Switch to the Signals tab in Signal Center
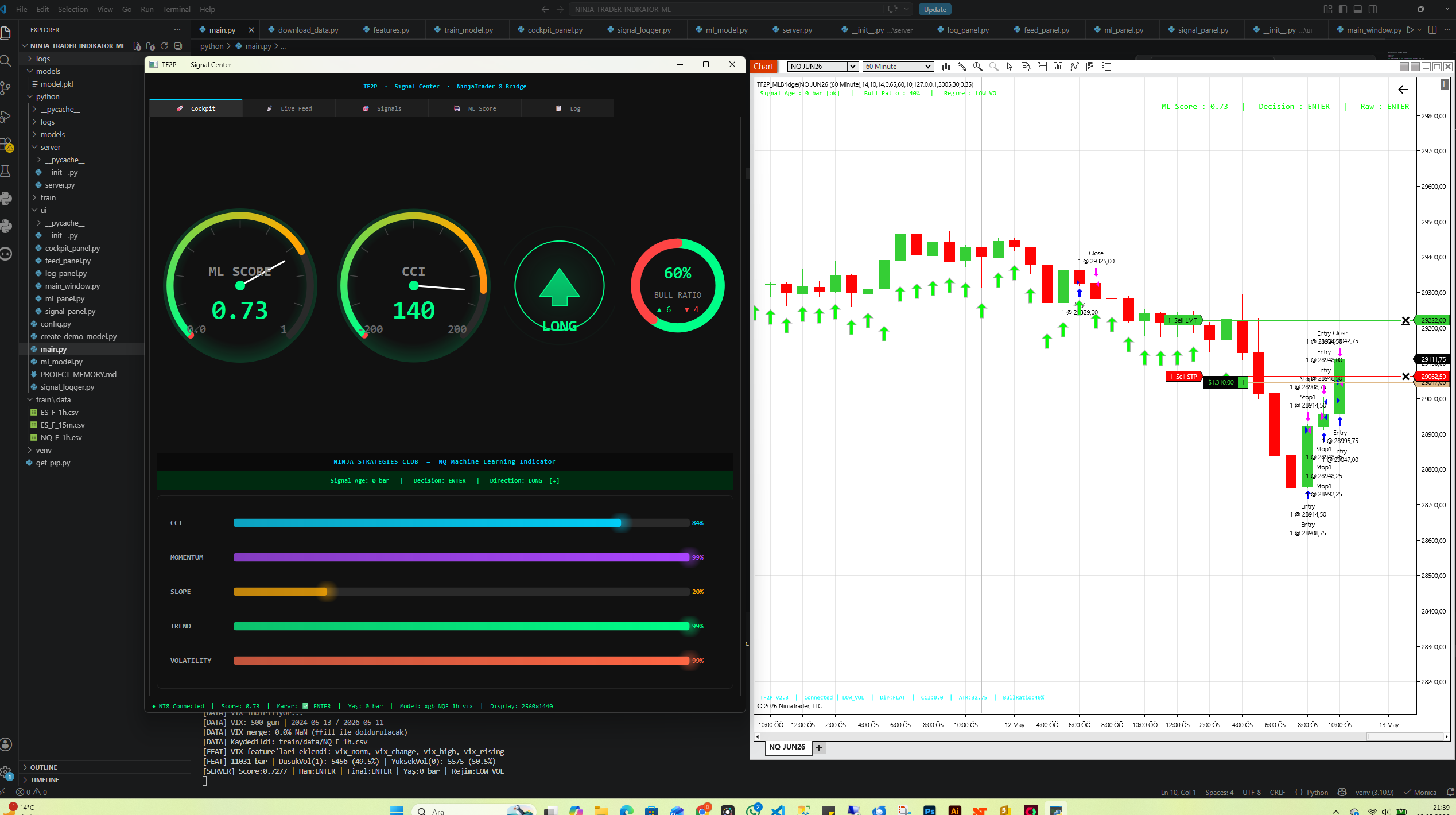Image resolution: width=1456 pixels, height=815 pixels. (382, 108)
